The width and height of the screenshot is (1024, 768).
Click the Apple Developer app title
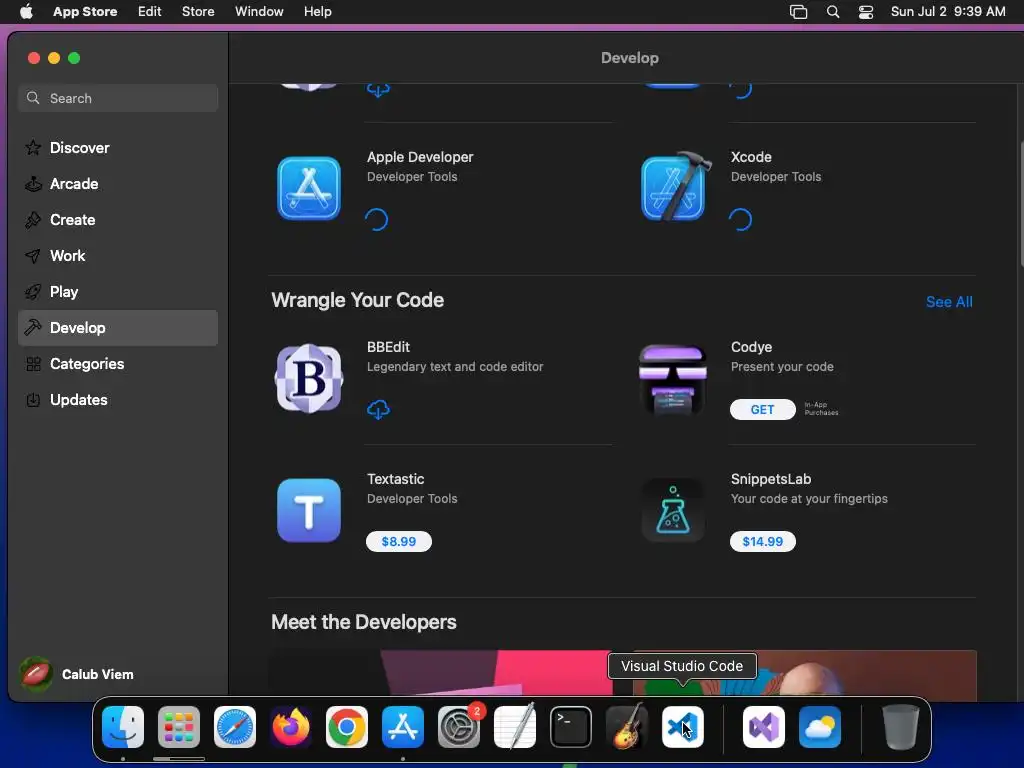point(420,157)
